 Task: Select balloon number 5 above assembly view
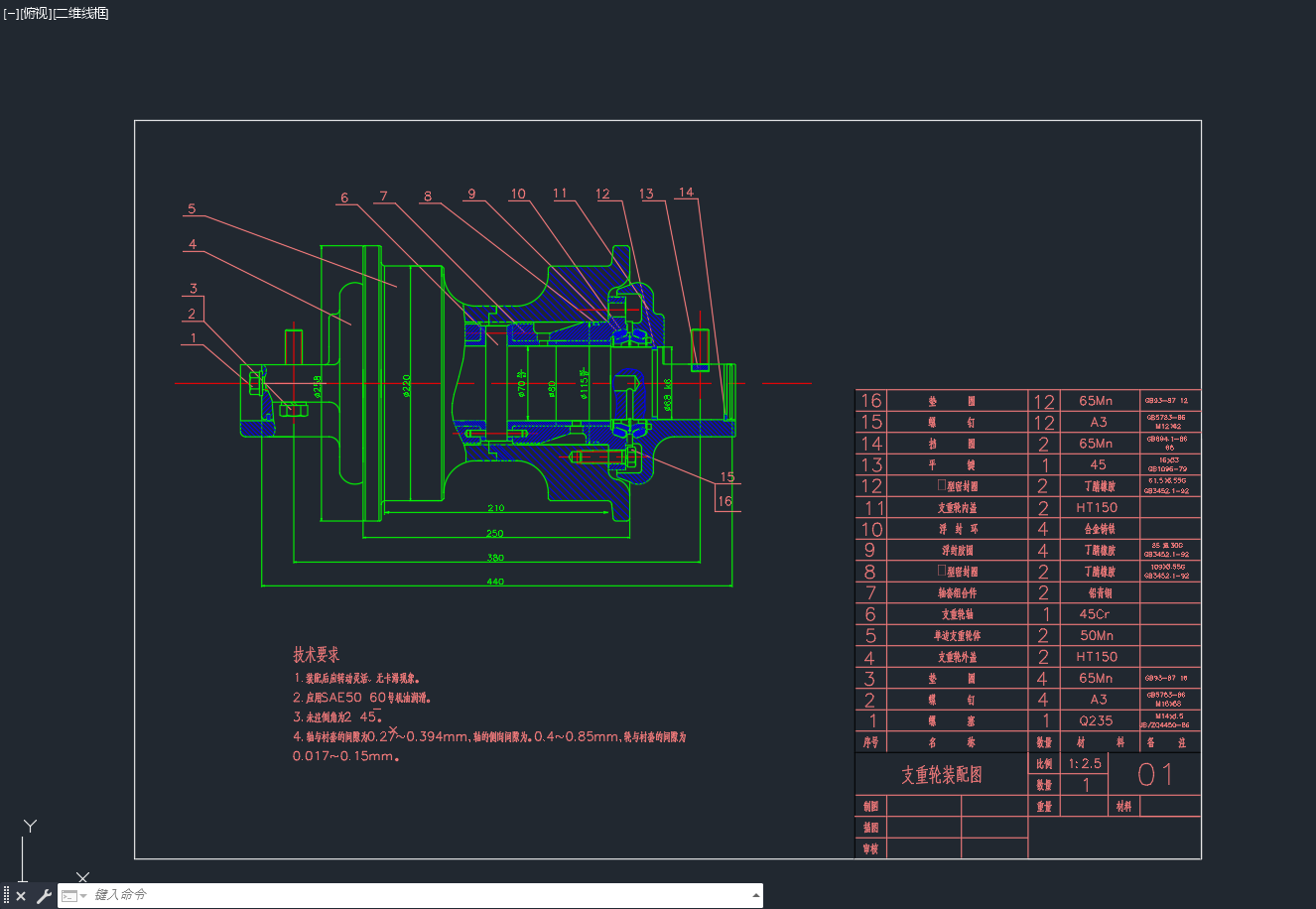tap(192, 209)
